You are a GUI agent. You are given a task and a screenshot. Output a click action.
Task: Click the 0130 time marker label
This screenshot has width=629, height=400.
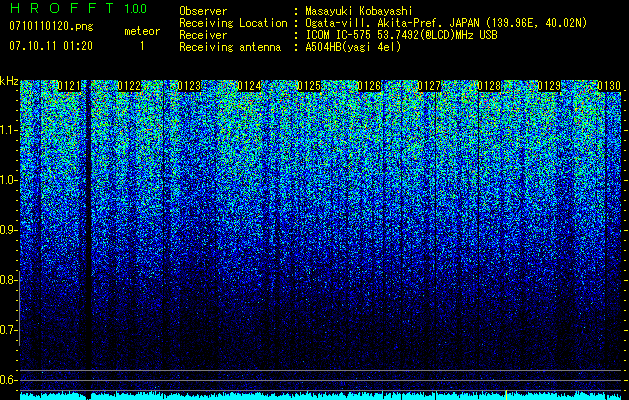click(x=609, y=86)
